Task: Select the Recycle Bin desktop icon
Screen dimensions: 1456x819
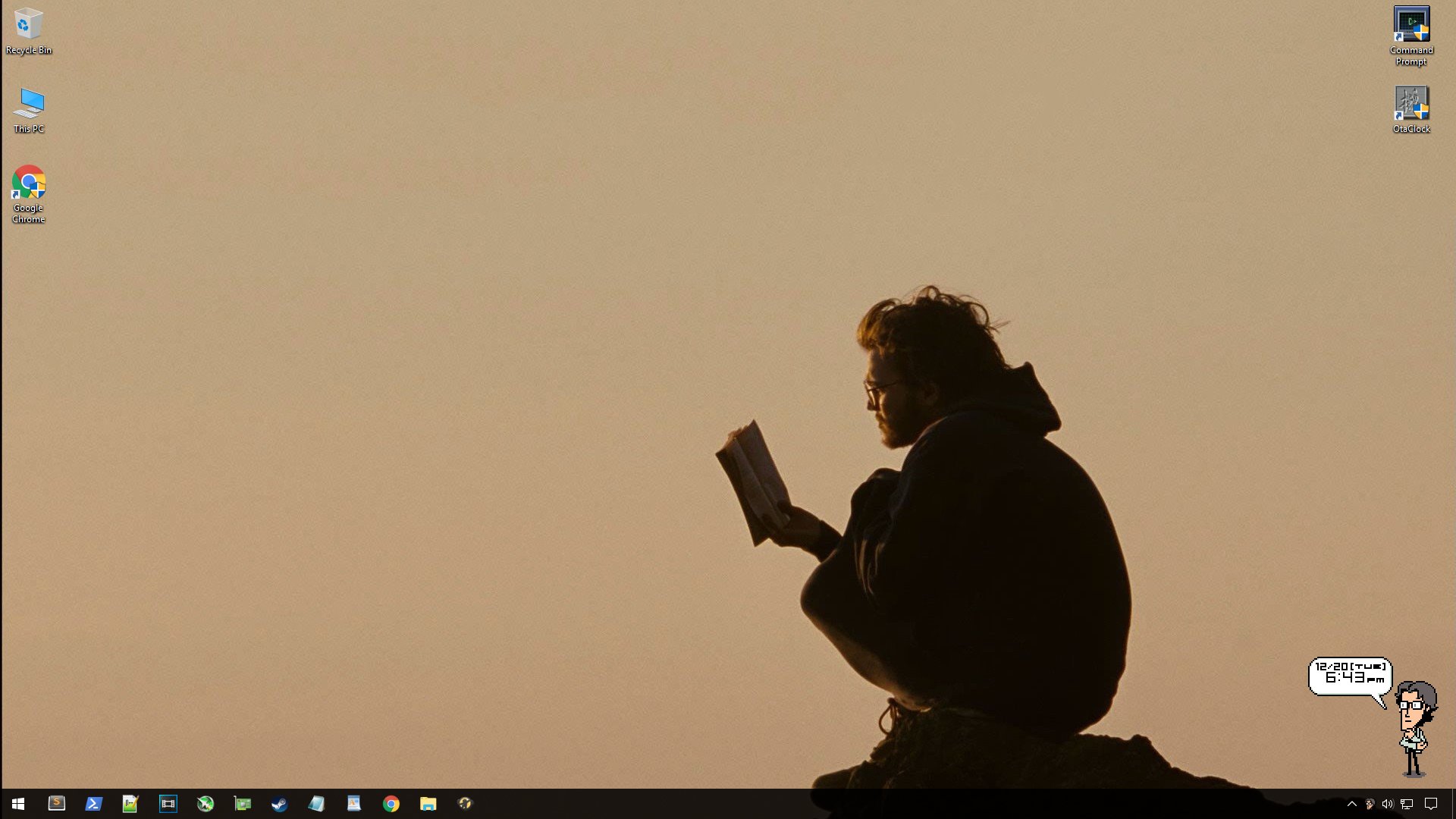Action: pyautogui.click(x=29, y=32)
